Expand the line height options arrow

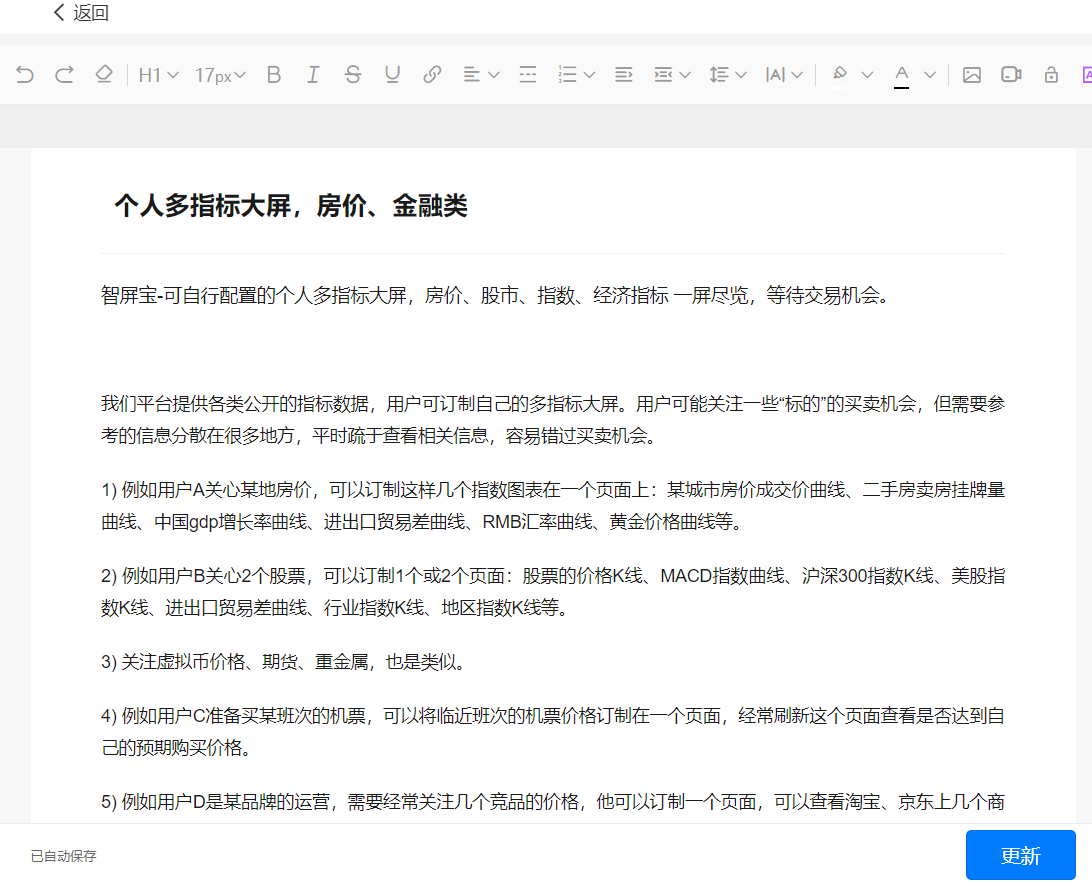(x=741, y=75)
